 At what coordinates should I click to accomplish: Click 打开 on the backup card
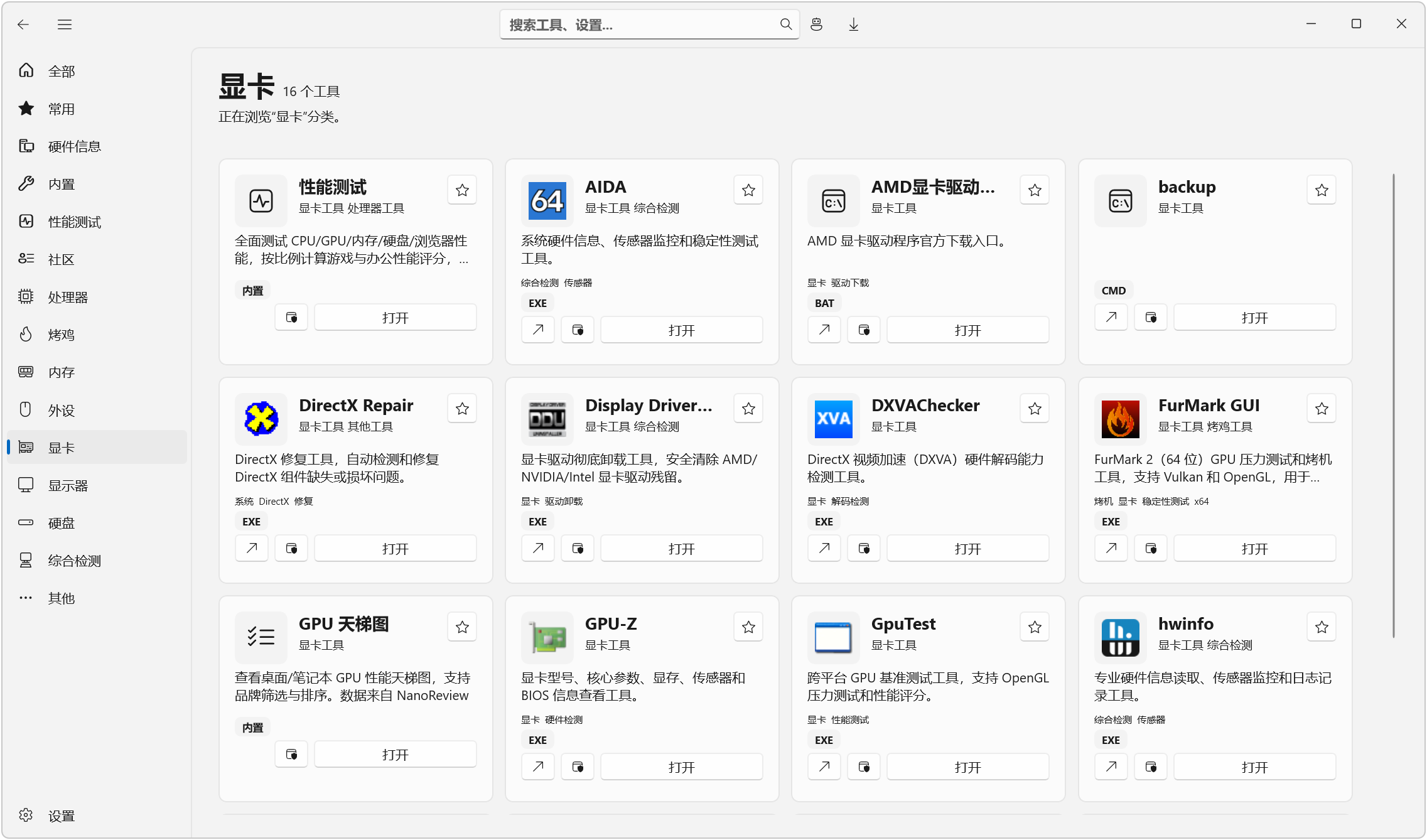[1255, 318]
